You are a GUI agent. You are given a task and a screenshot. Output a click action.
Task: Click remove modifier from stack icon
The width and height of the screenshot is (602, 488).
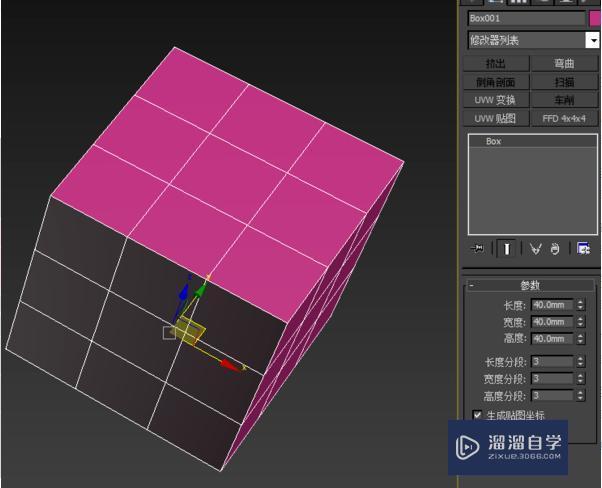pyautogui.click(x=555, y=249)
